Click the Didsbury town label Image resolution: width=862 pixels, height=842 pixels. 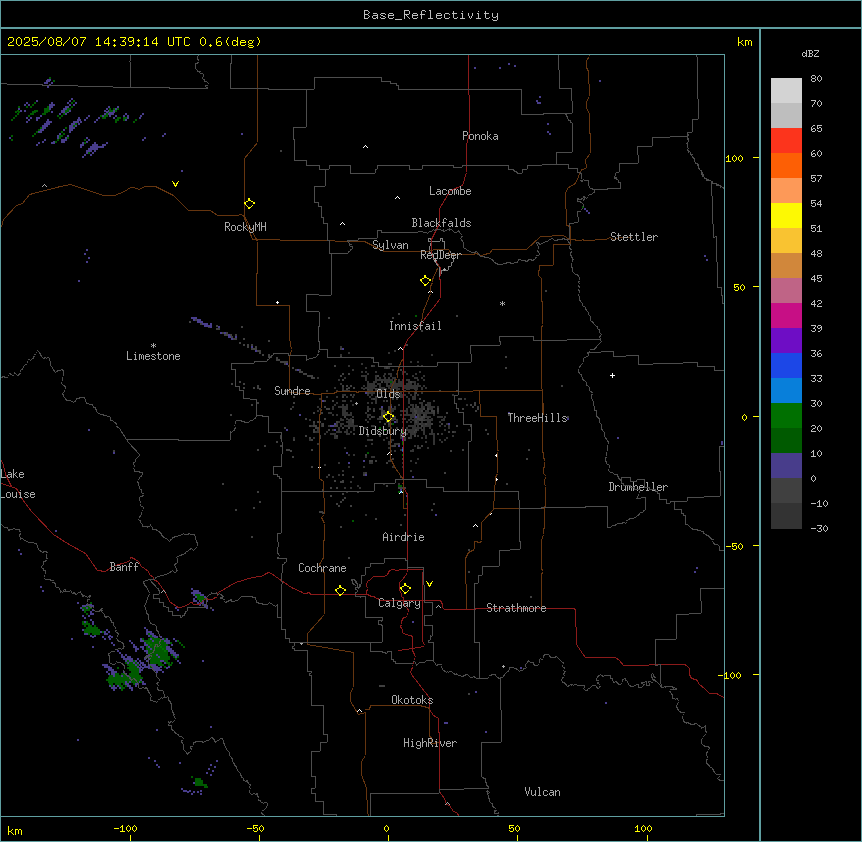tap(383, 431)
